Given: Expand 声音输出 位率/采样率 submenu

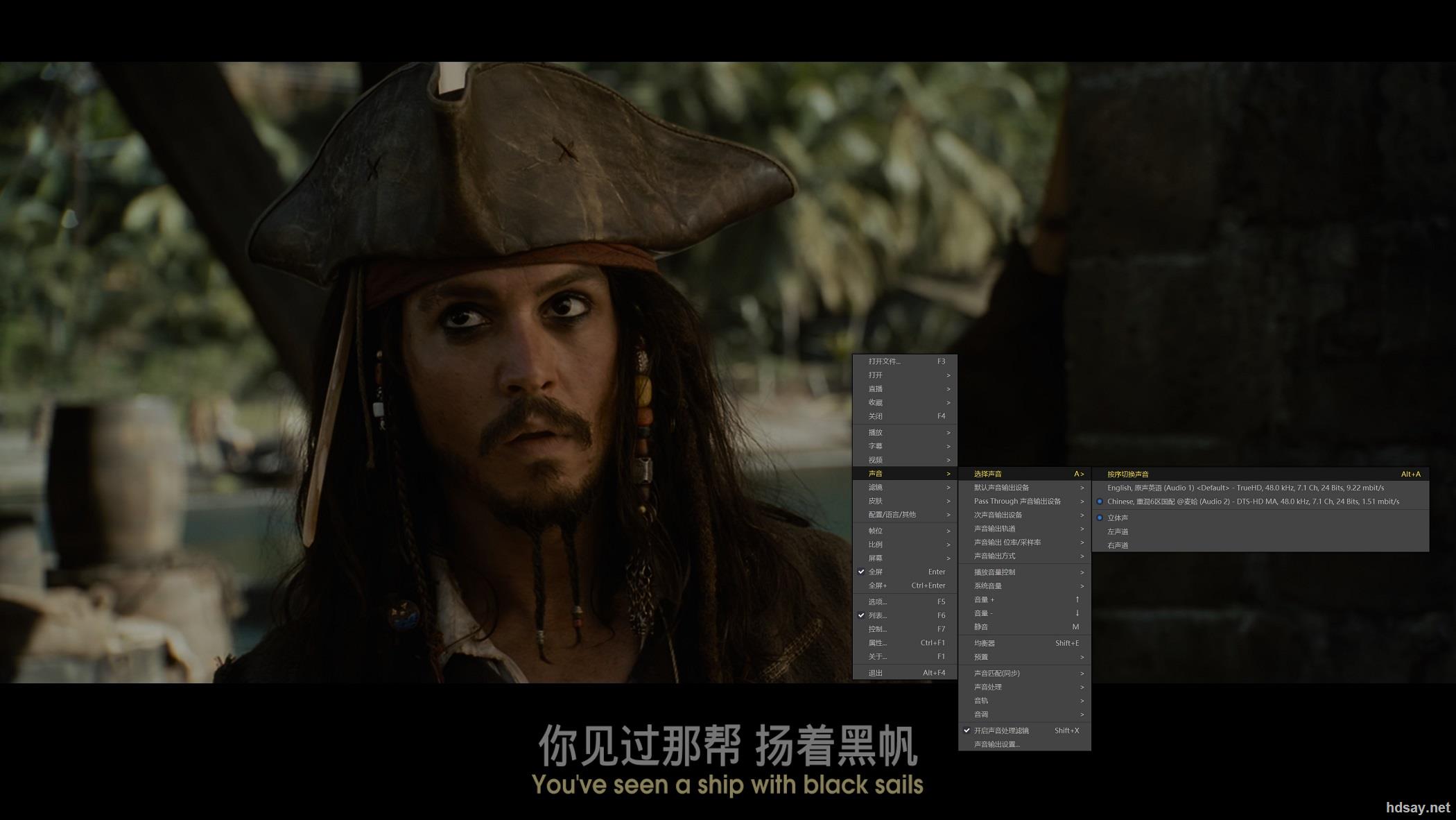Looking at the screenshot, I should click(x=1025, y=543).
